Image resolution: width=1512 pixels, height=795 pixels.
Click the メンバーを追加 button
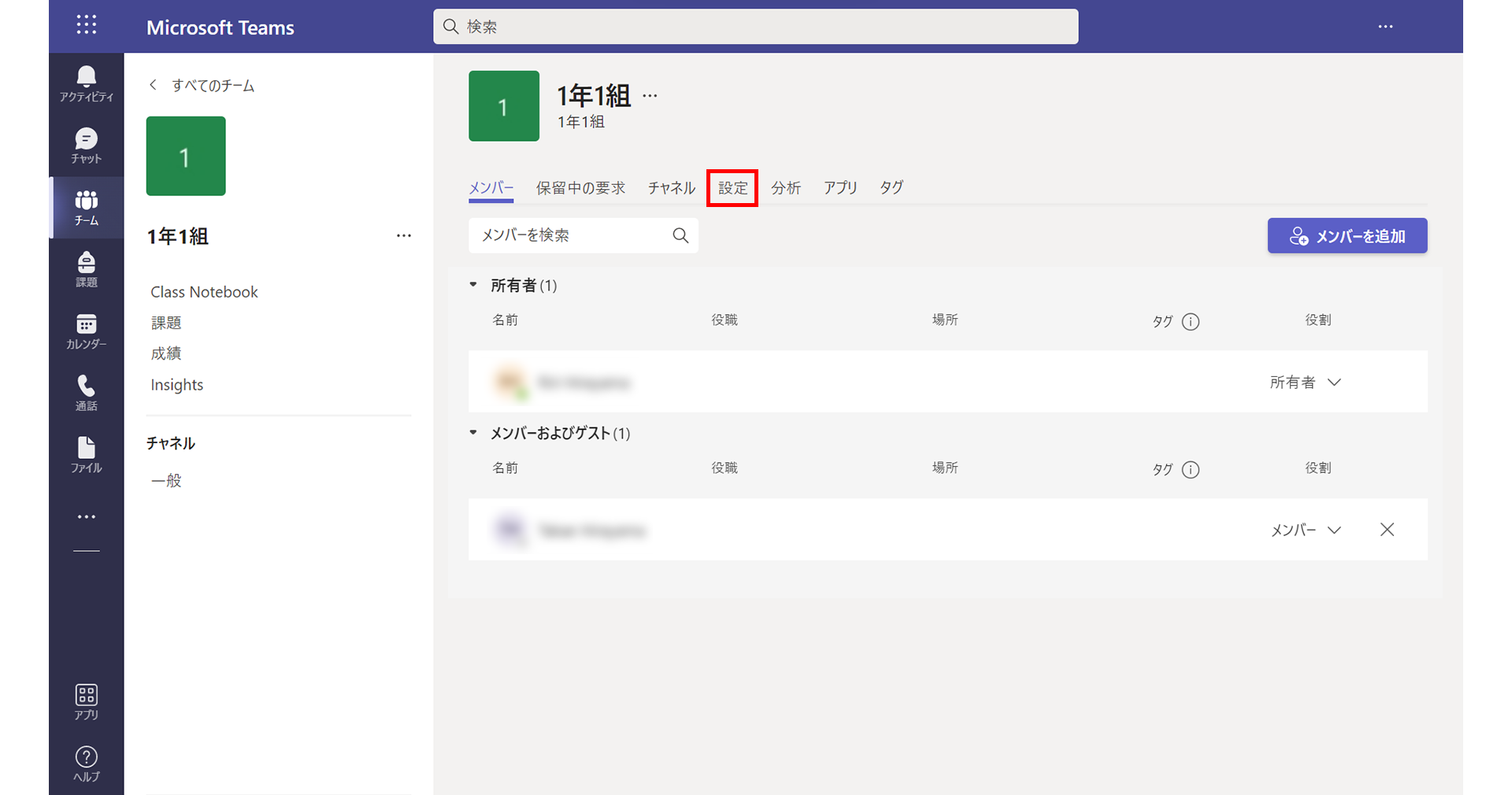tap(1347, 235)
